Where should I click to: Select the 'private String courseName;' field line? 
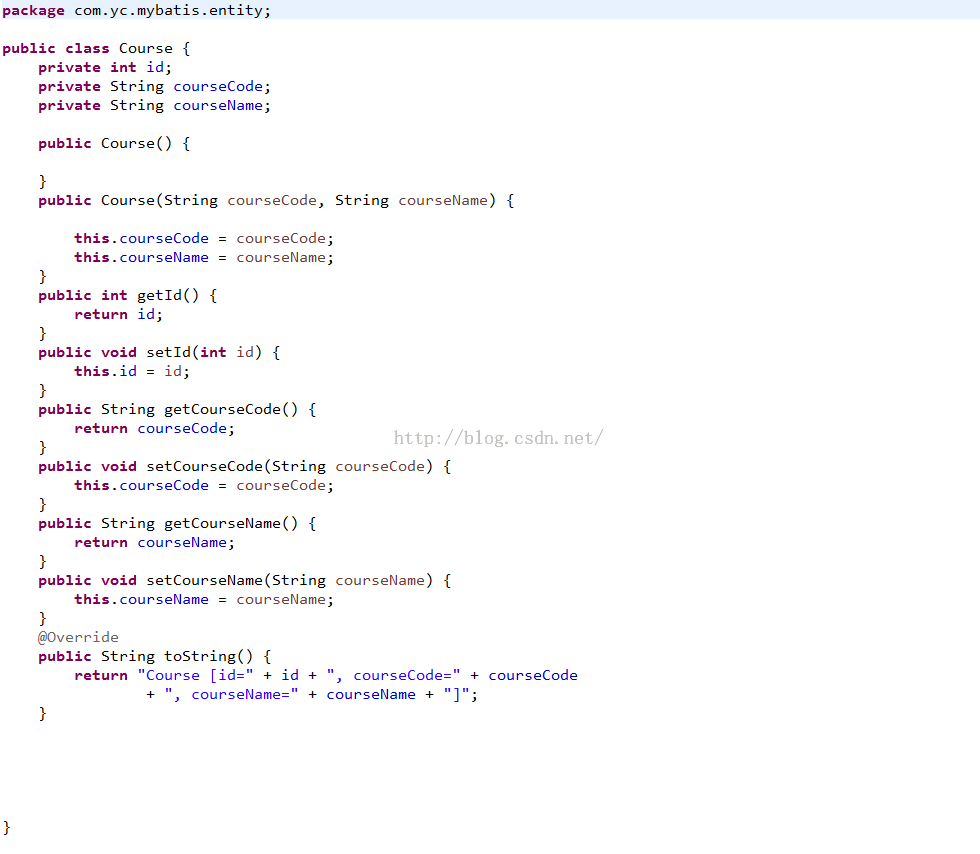(154, 106)
